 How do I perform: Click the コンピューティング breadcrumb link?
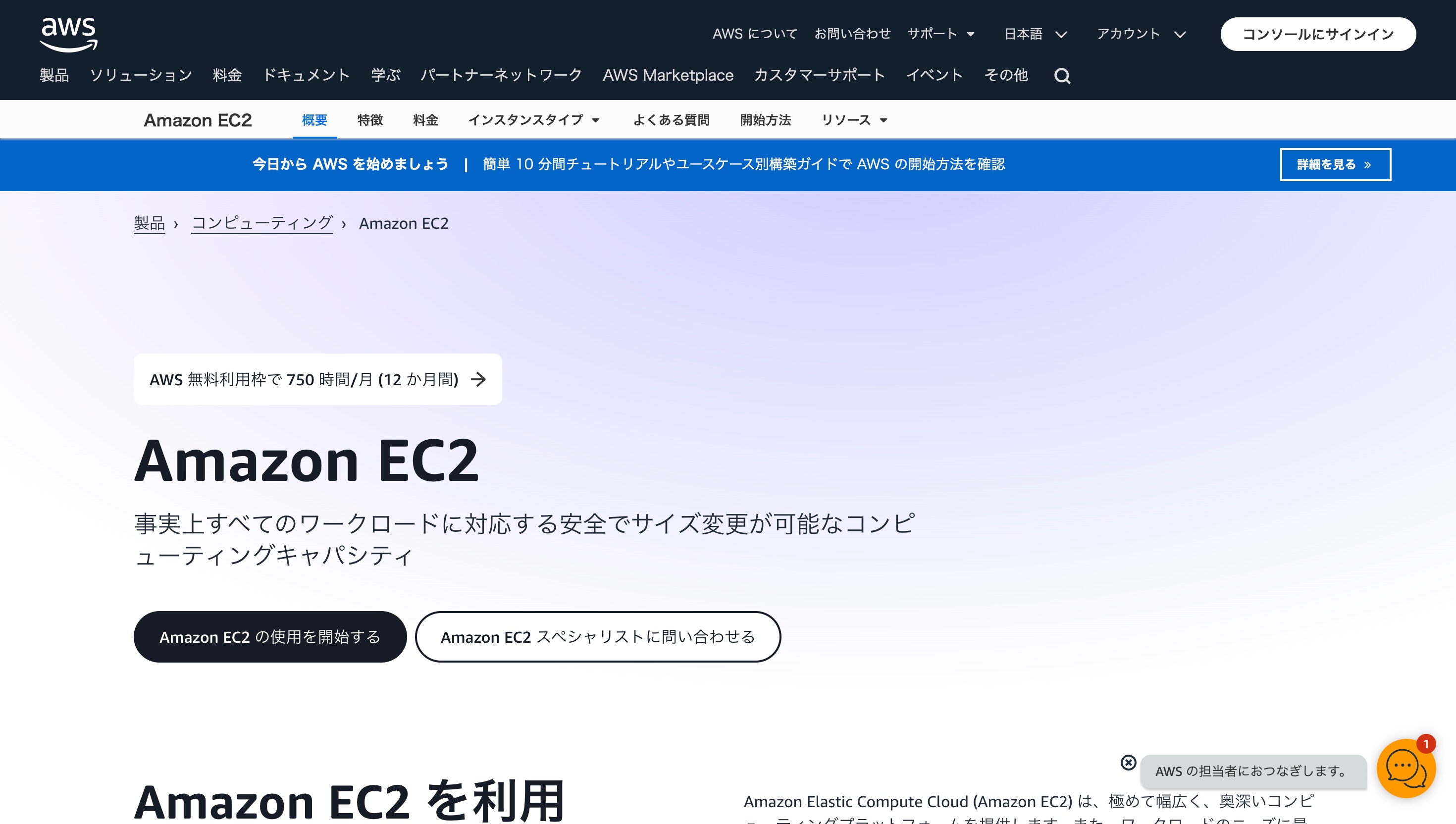pos(261,223)
